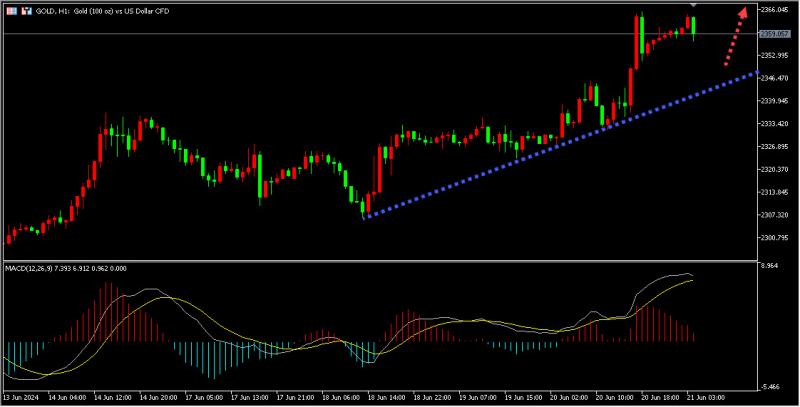Viewport: 800px width, 407px height.
Task: Click the '17 Jun 13:00' time axis label
Action: click(x=250, y=397)
